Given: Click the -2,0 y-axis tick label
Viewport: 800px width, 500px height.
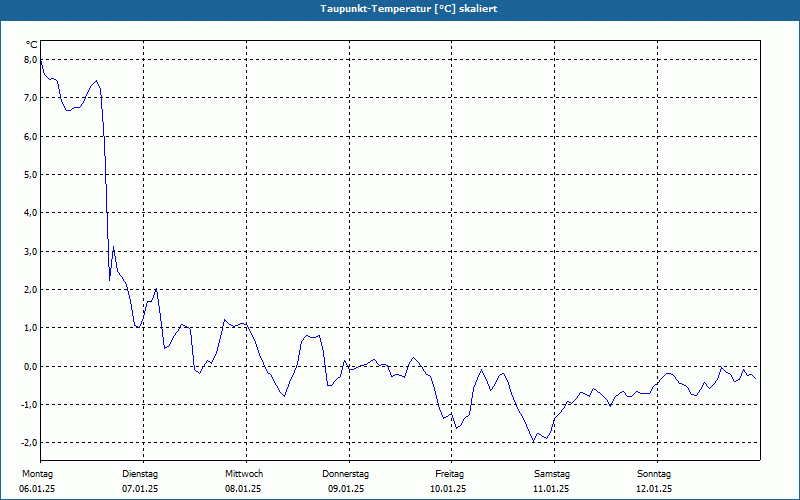Looking at the screenshot, I should pos(29,442).
